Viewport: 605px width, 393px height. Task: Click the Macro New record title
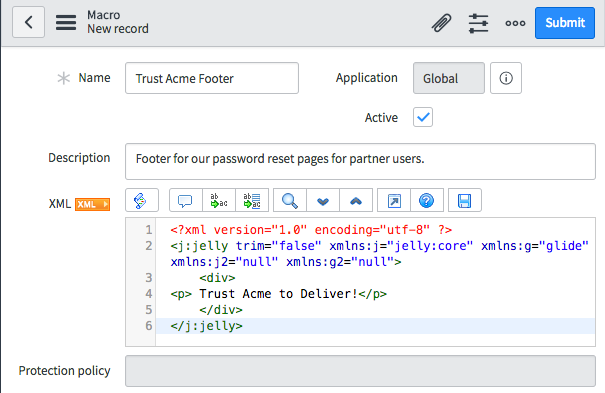coord(118,22)
